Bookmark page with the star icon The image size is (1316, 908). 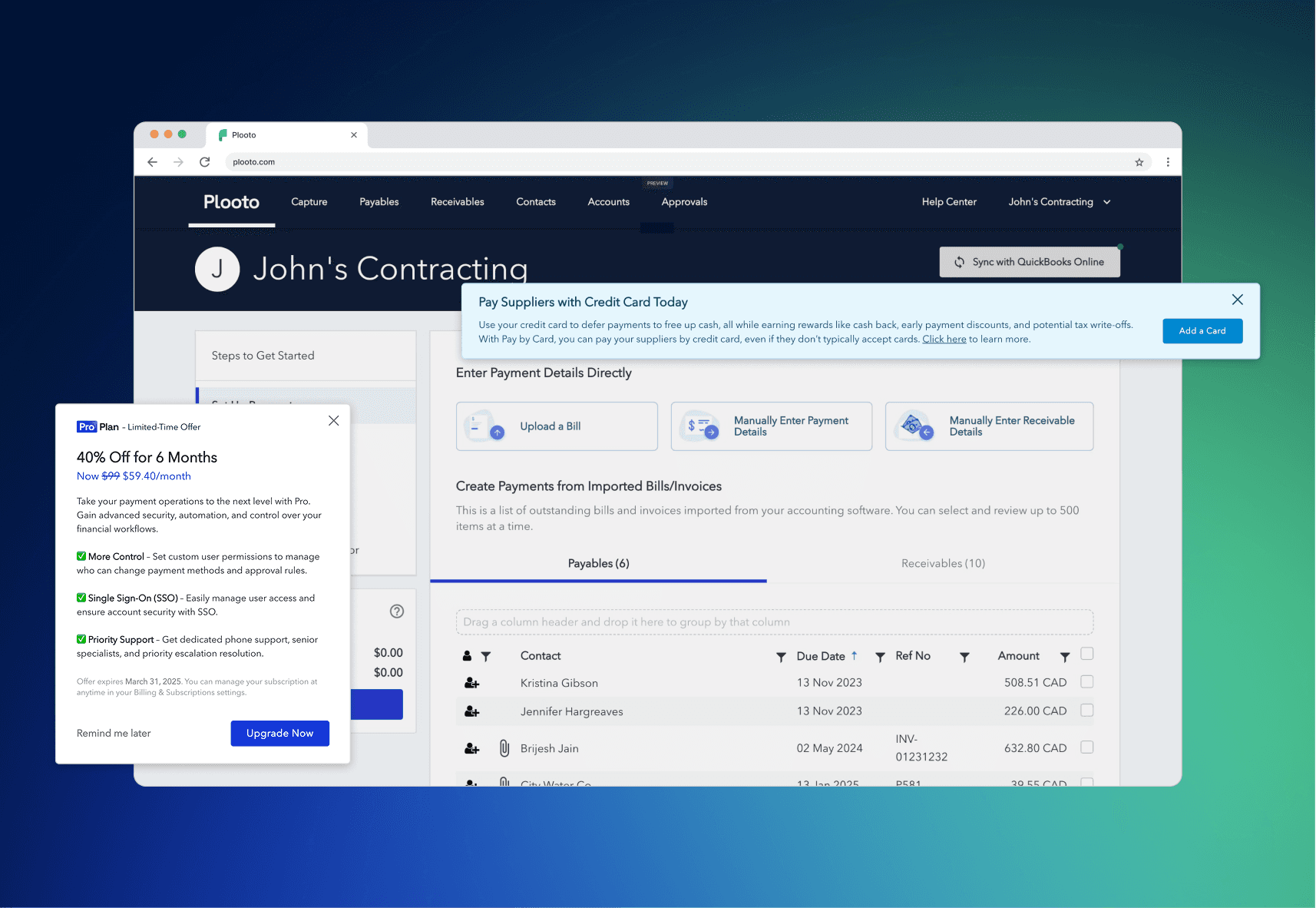[x=1139, y=162]
